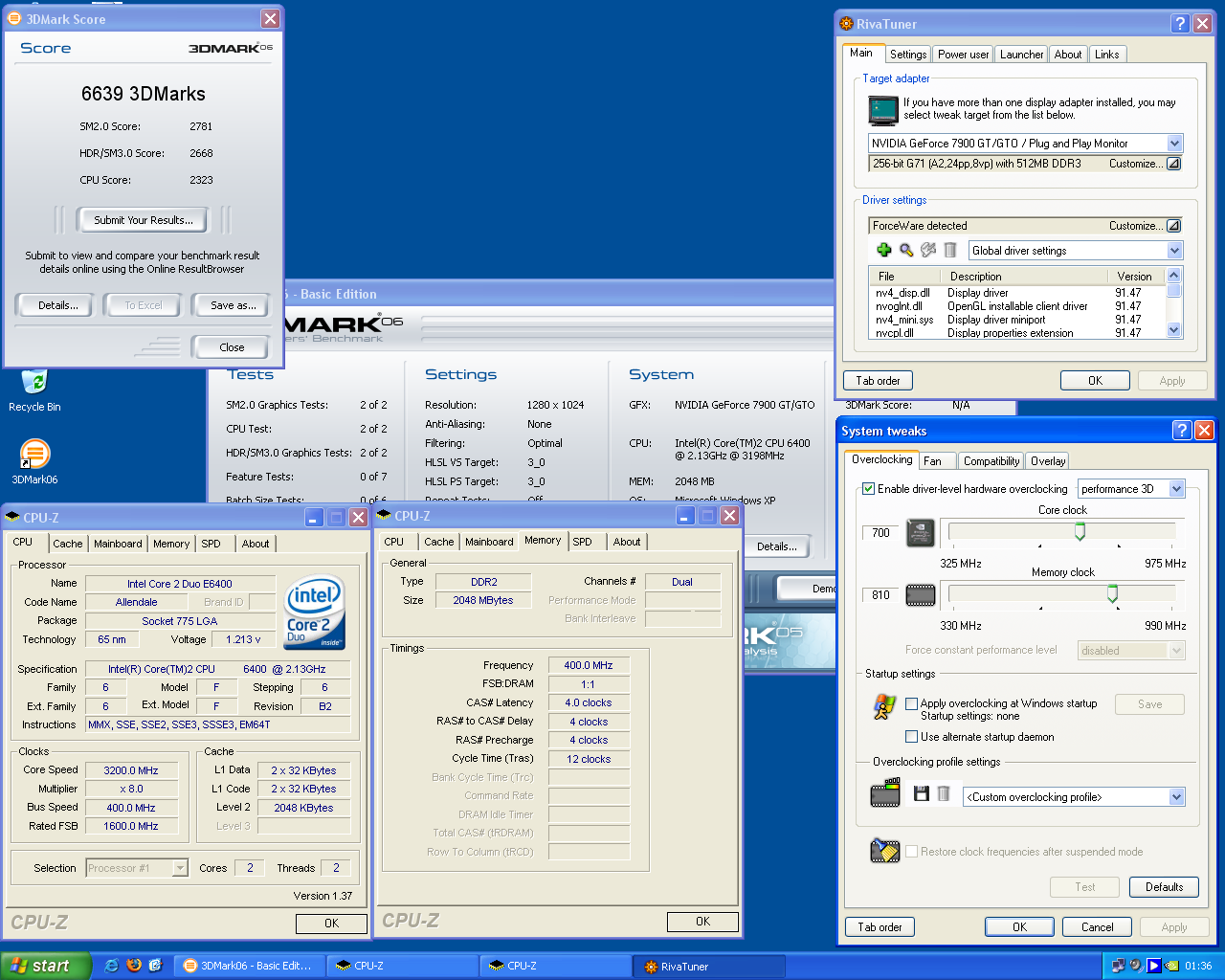Open the Recycle Bin desktop icon
Screen dimensions: 1225x980
pos(34,383)
